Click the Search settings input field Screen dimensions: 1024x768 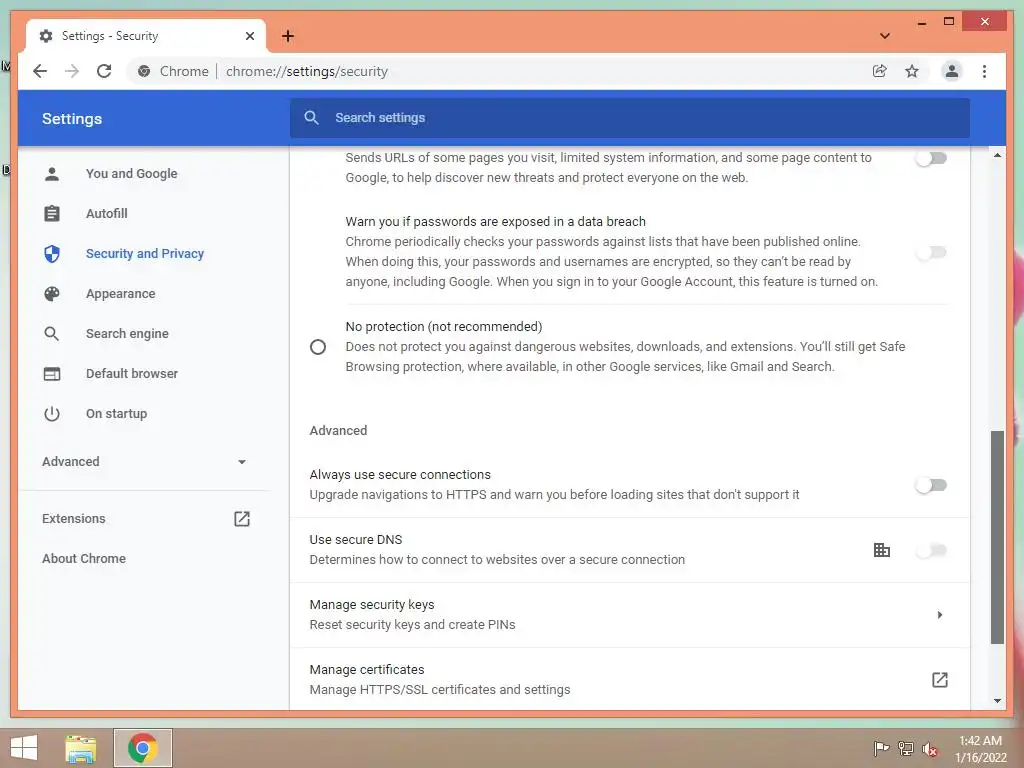pos(630,118)
